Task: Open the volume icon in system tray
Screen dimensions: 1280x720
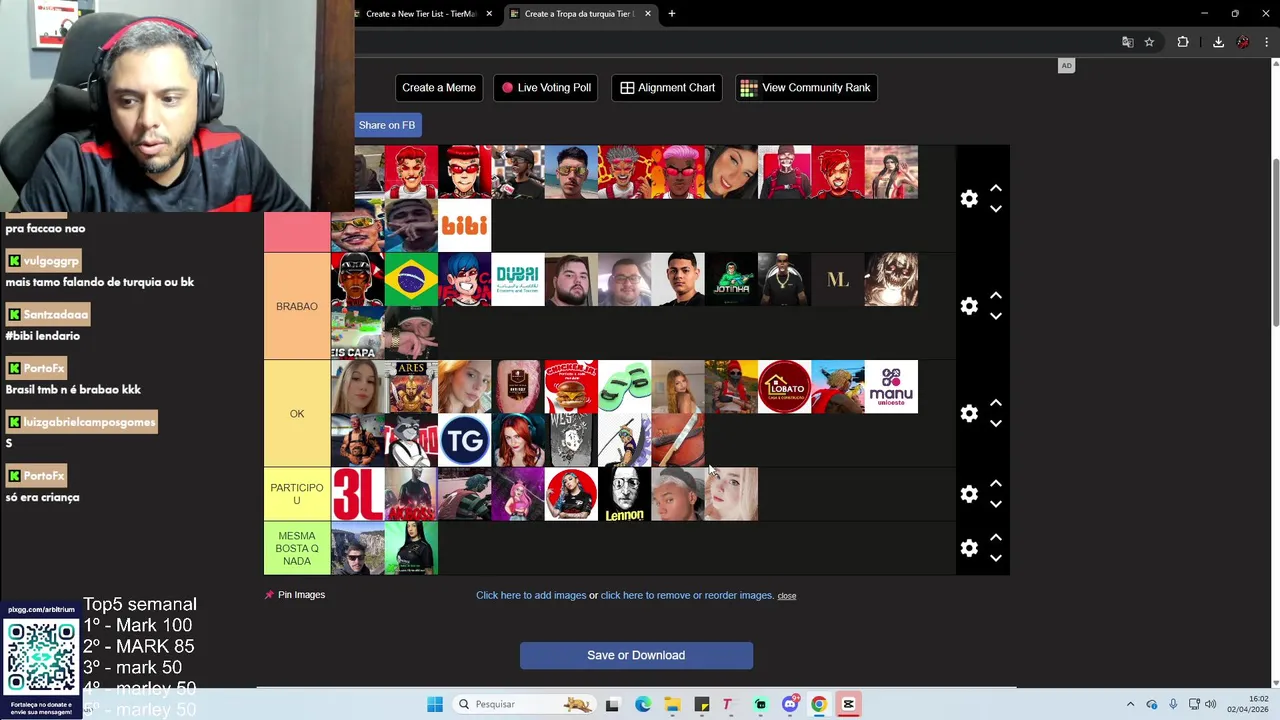Action: (x=1210, y=704)
